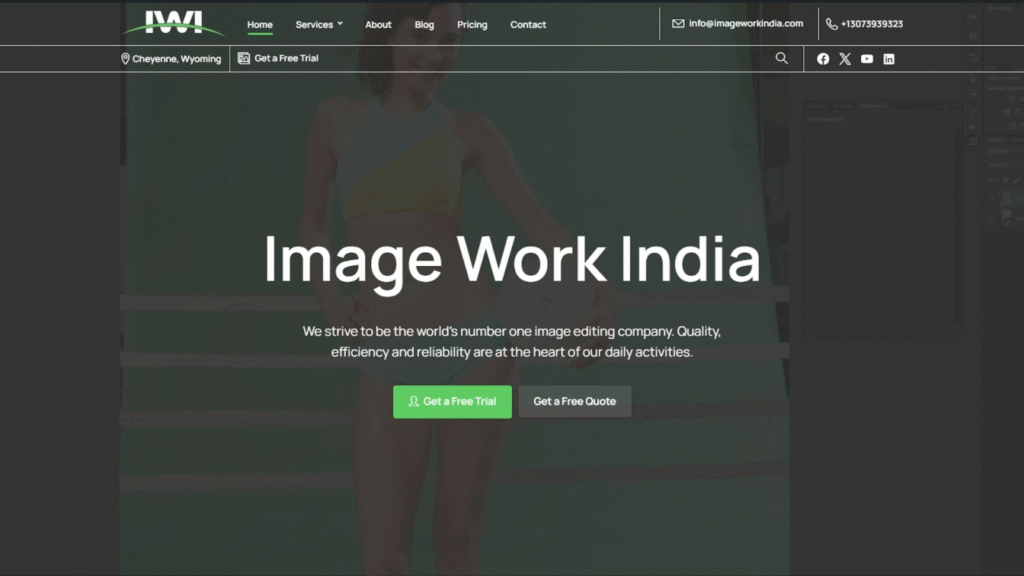1024x576 pixels.
Task: Click the location pin icon
Action: 125,59
